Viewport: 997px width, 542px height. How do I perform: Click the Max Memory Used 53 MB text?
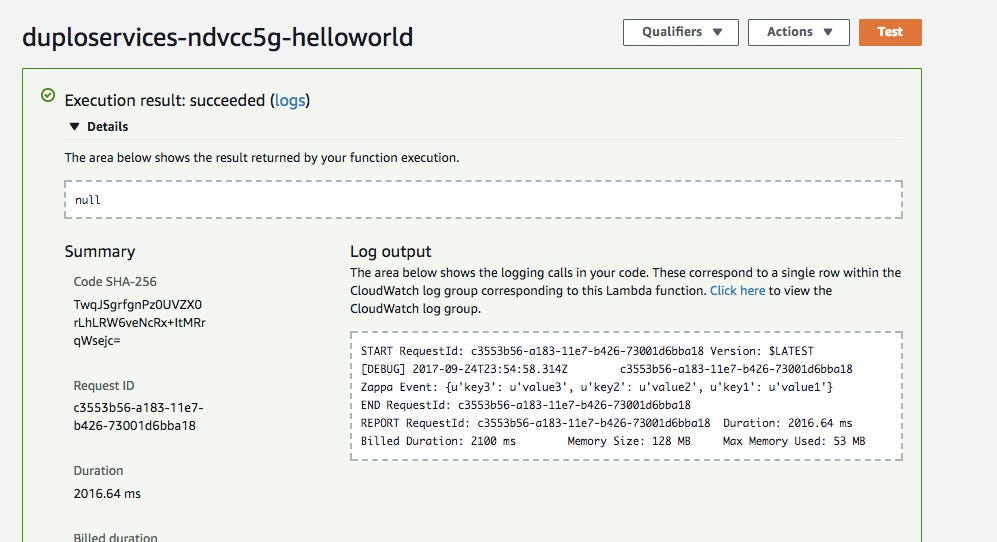click(793, 441)
